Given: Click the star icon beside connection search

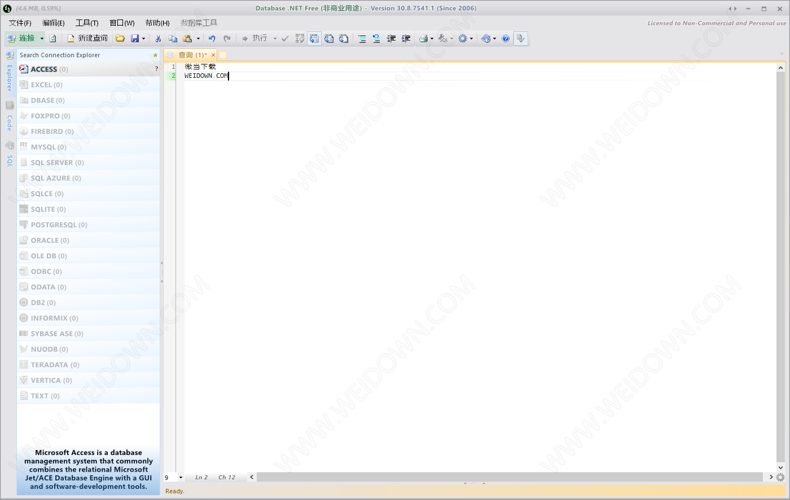Looking at the screenshot, I should pyautogui.click(x=155, y=56).
